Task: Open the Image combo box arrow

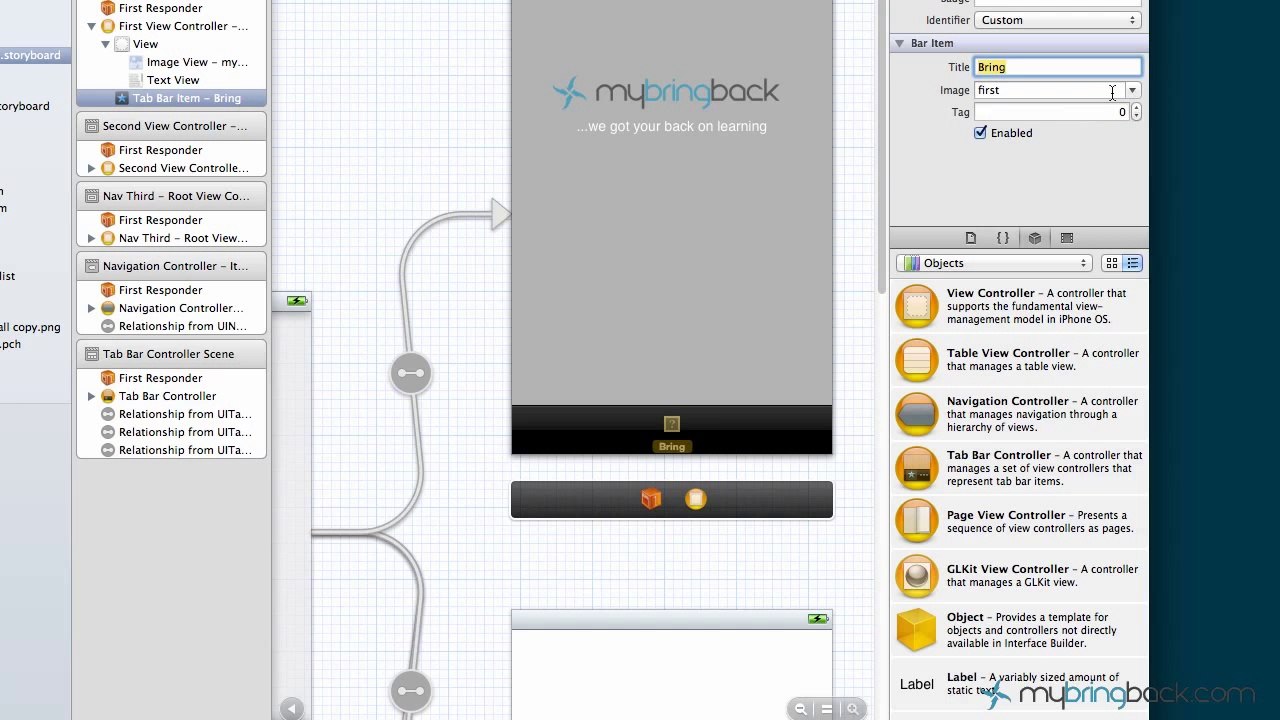Action: [1132, 90]
